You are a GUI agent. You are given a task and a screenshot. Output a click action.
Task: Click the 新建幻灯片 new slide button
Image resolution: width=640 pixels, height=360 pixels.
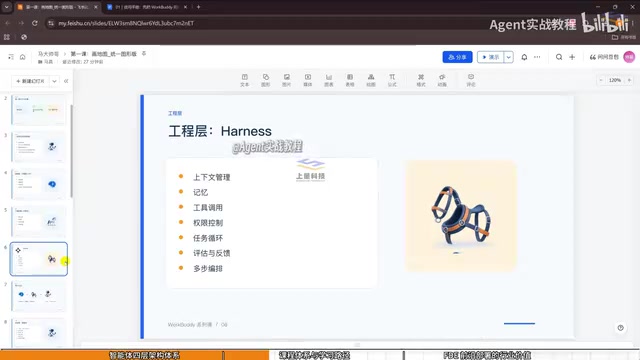(30, 81)
